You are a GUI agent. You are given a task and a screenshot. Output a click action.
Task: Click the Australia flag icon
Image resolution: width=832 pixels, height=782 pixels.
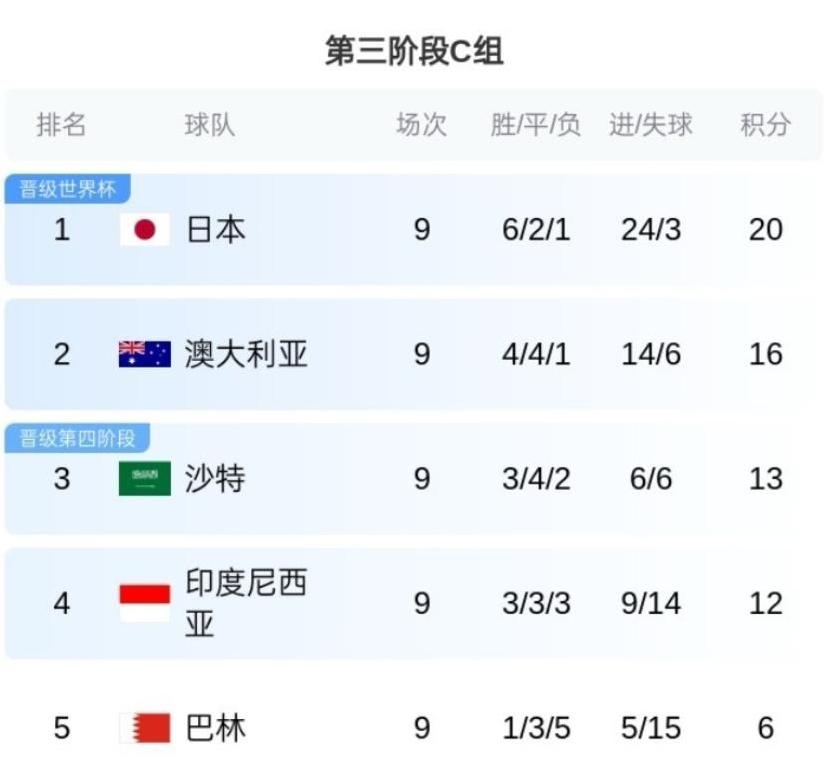pyautogui.click(x=145, y=354)
